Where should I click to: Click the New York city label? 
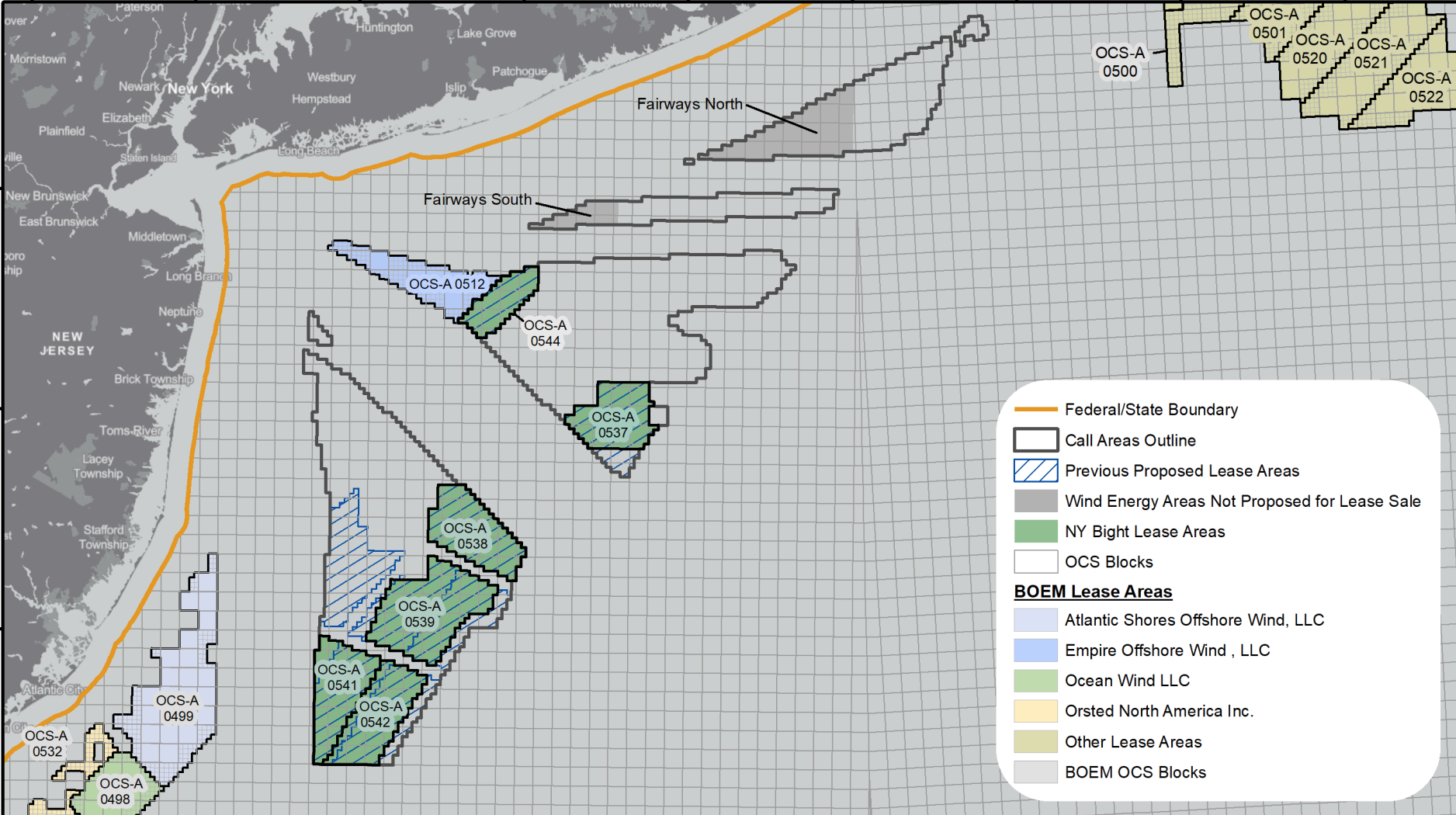point(201,88)
